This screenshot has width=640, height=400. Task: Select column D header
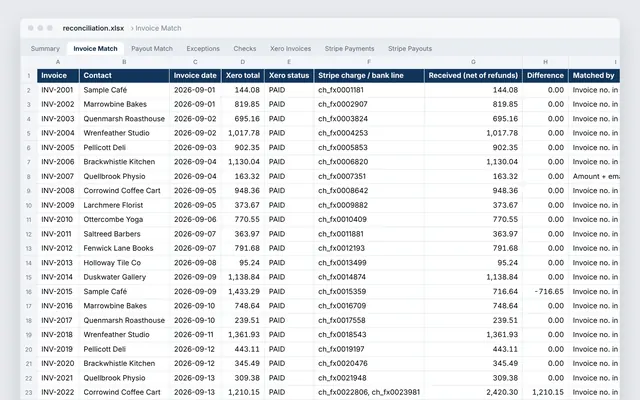[243, 62]
